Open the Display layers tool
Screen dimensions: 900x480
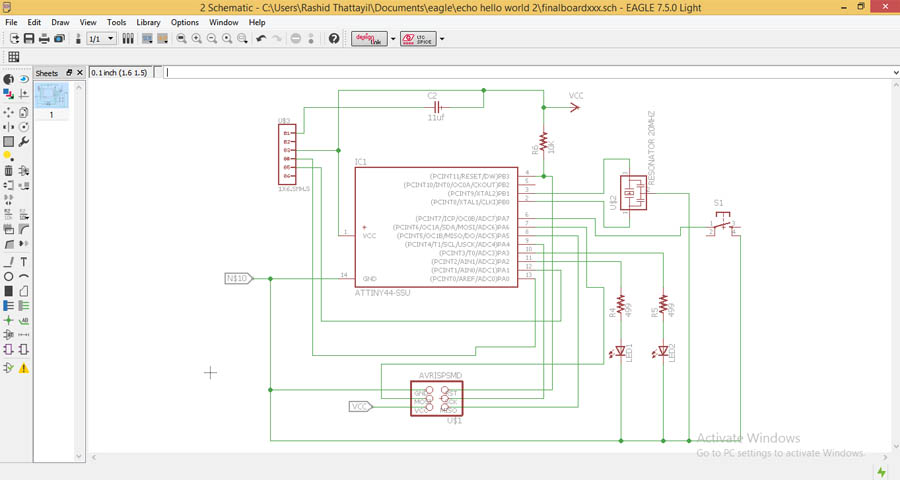click(x=8, y=94)
